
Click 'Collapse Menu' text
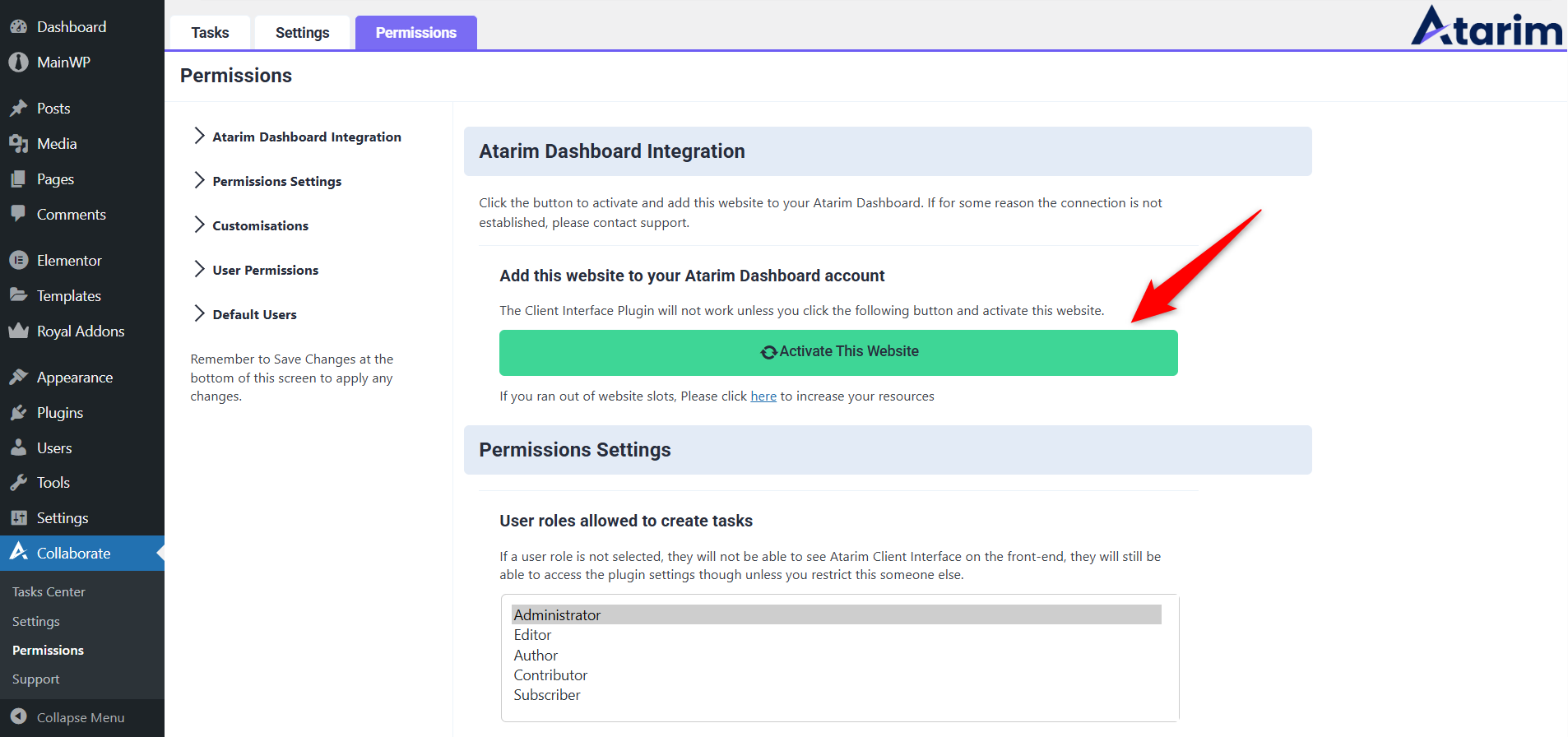[x=81, y=717]
